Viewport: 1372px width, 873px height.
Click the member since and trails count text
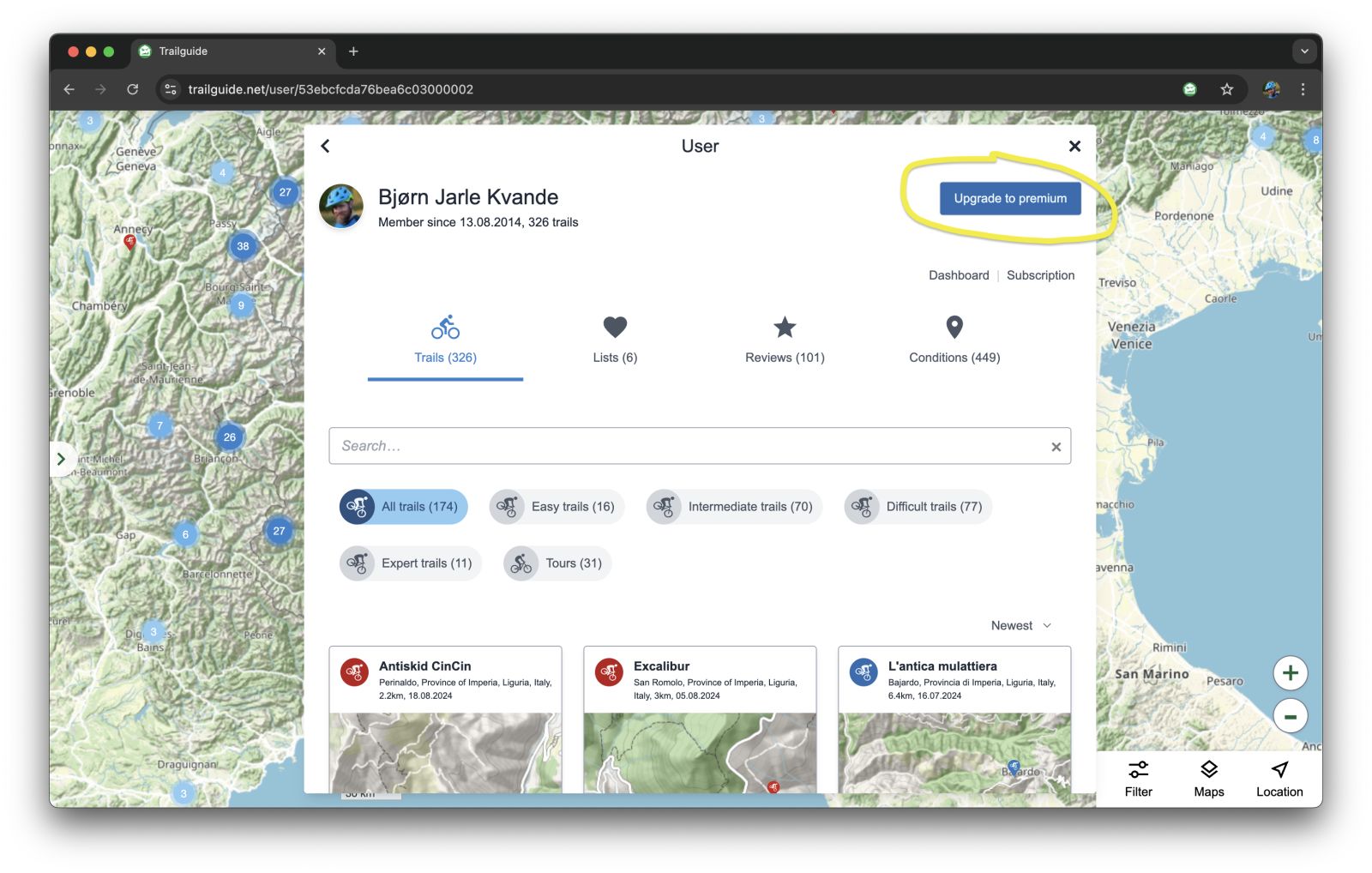(x=478, y=222)
